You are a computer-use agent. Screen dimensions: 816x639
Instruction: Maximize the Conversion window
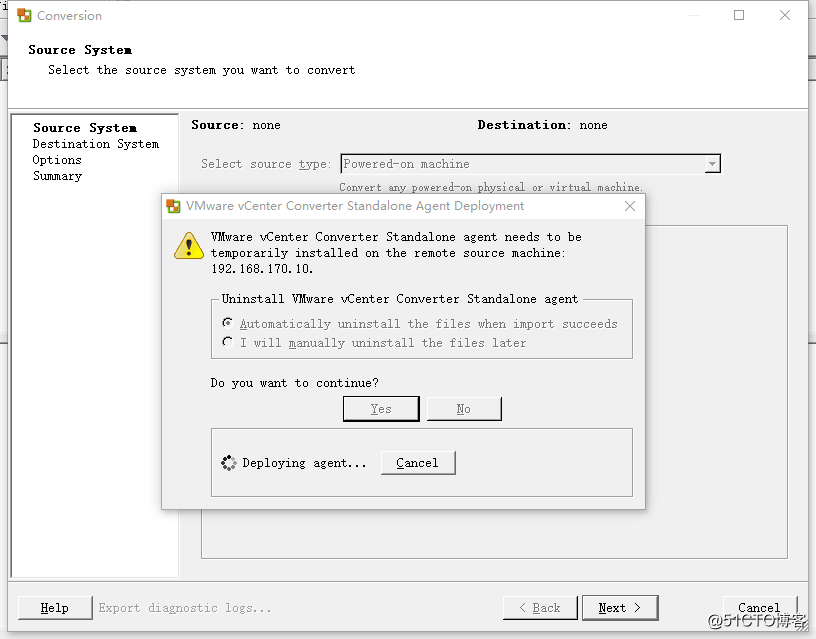click(x=739, y=15)
